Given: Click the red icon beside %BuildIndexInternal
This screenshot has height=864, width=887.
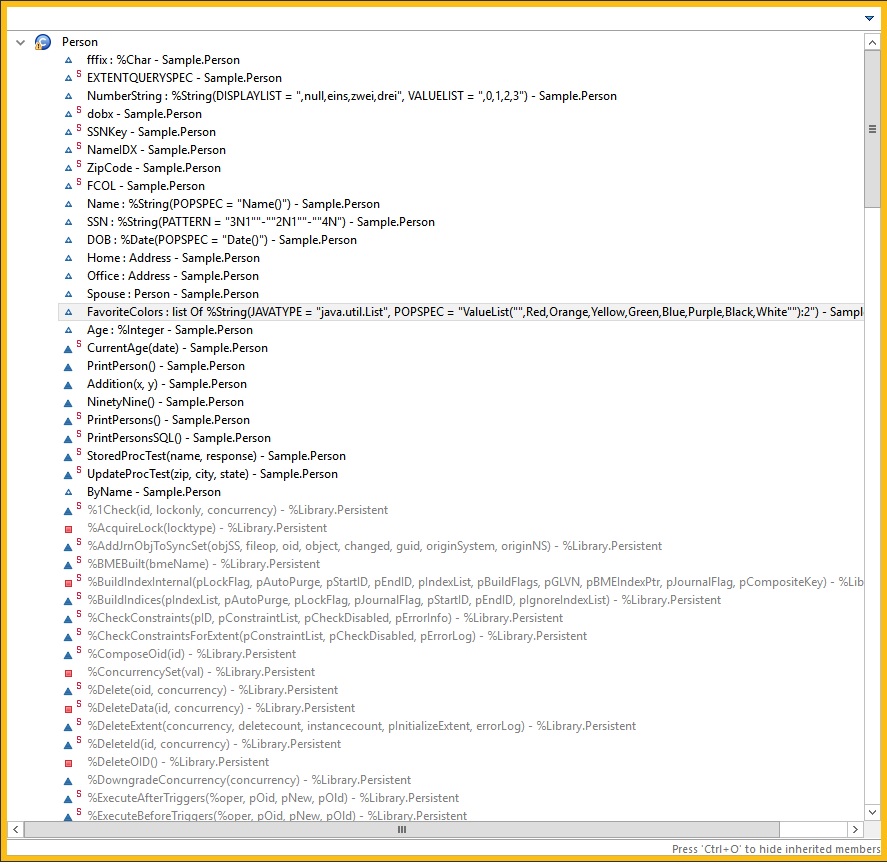Looking at the screenshot, I should [68, 583].
